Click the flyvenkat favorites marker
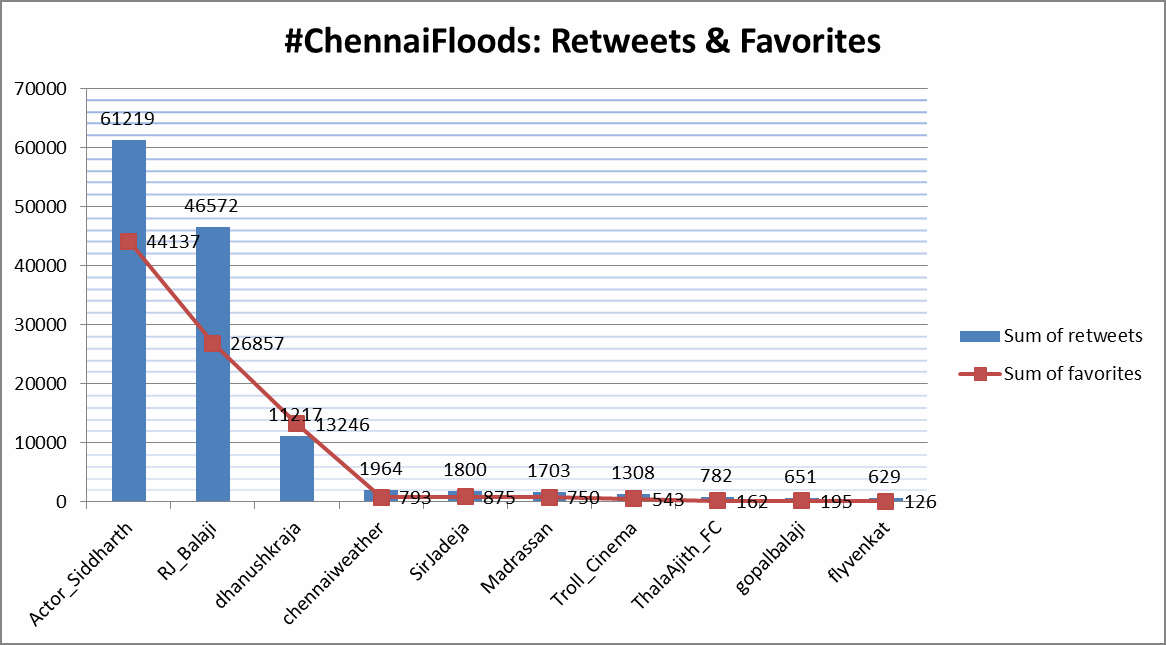 pyautogui.click(x=885, y=501)
